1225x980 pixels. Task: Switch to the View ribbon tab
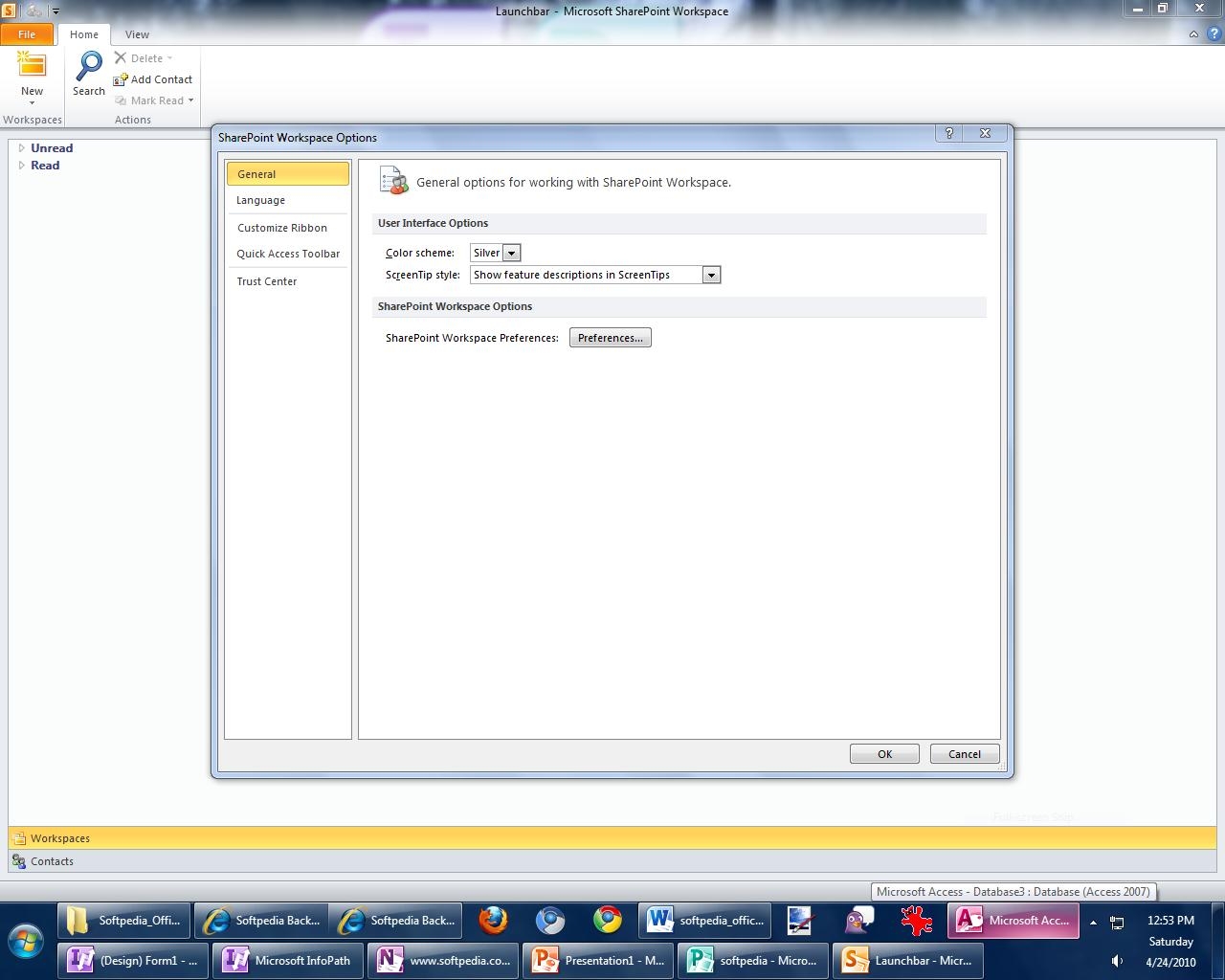[137, 34]
